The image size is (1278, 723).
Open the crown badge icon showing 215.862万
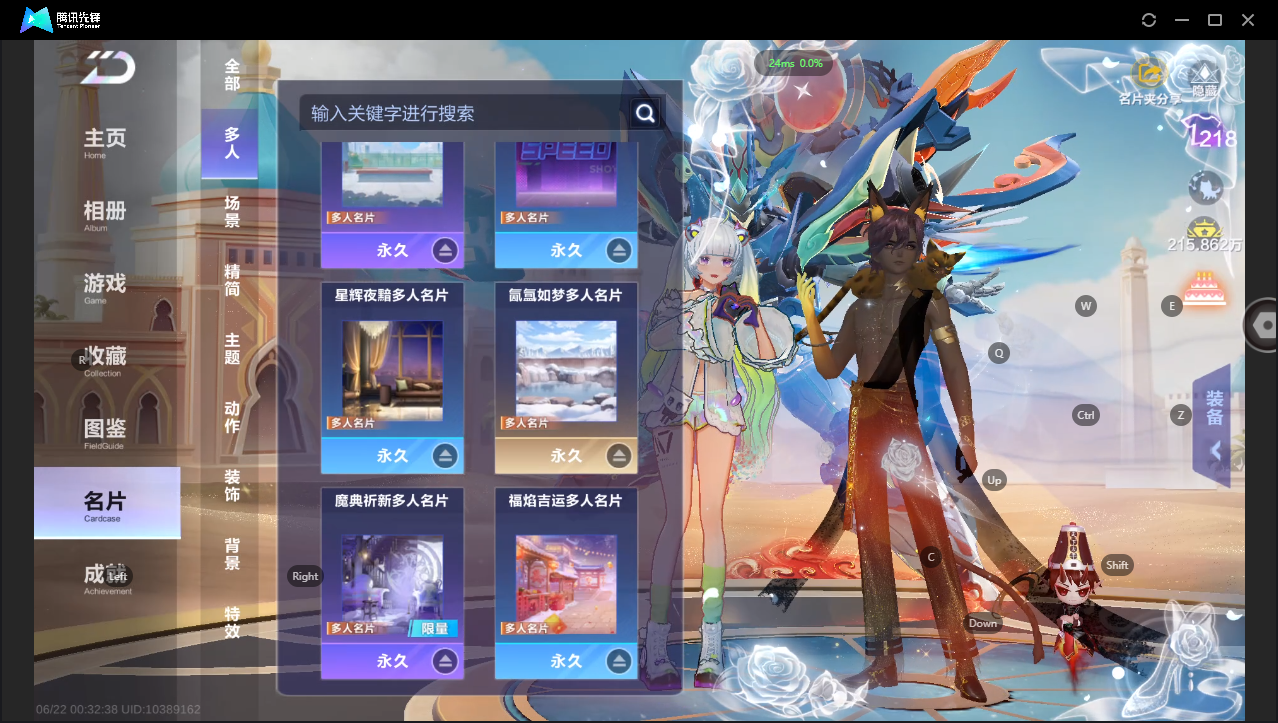pos(1205,235)
